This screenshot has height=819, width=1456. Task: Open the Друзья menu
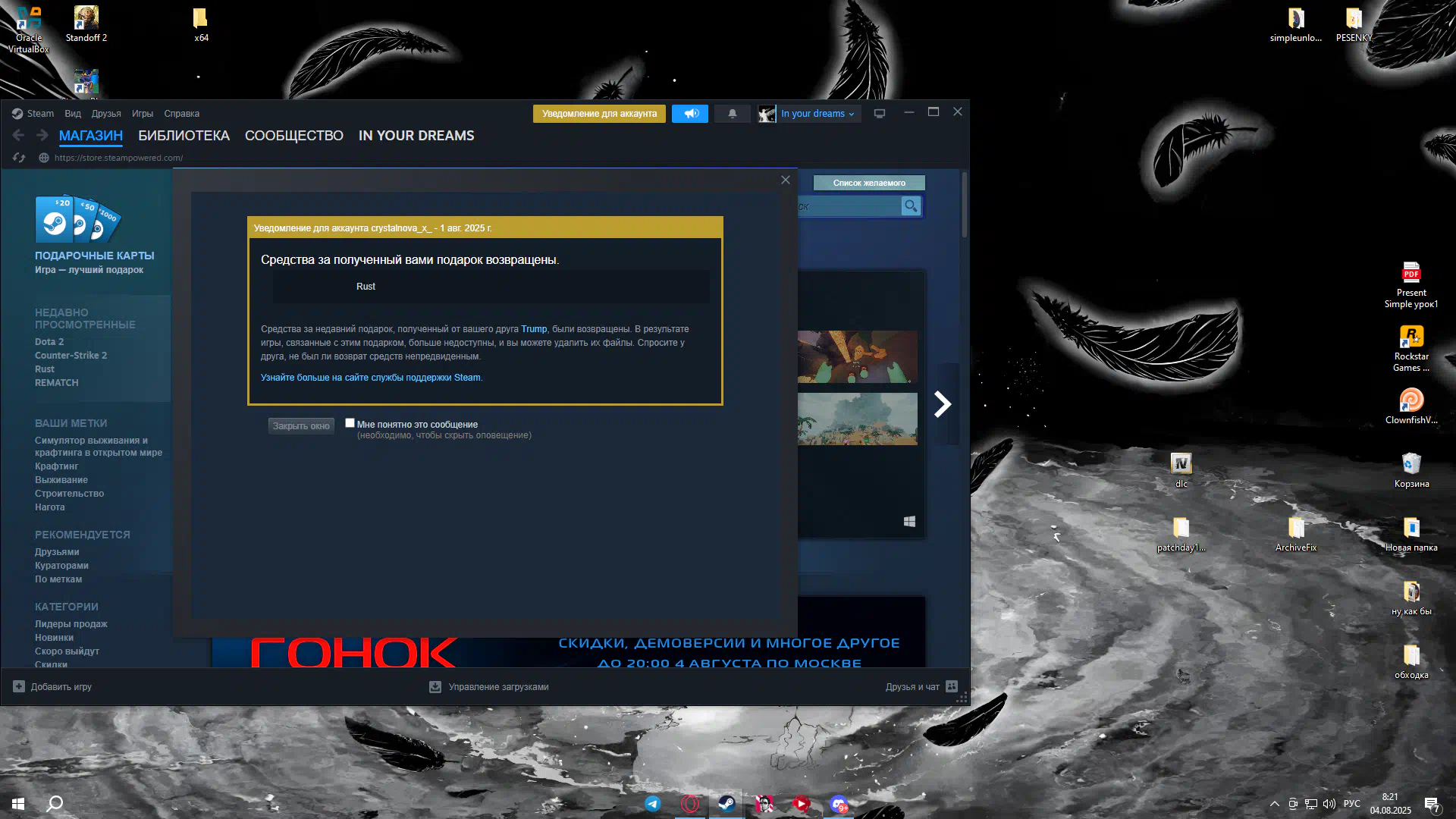click(106, 114)
